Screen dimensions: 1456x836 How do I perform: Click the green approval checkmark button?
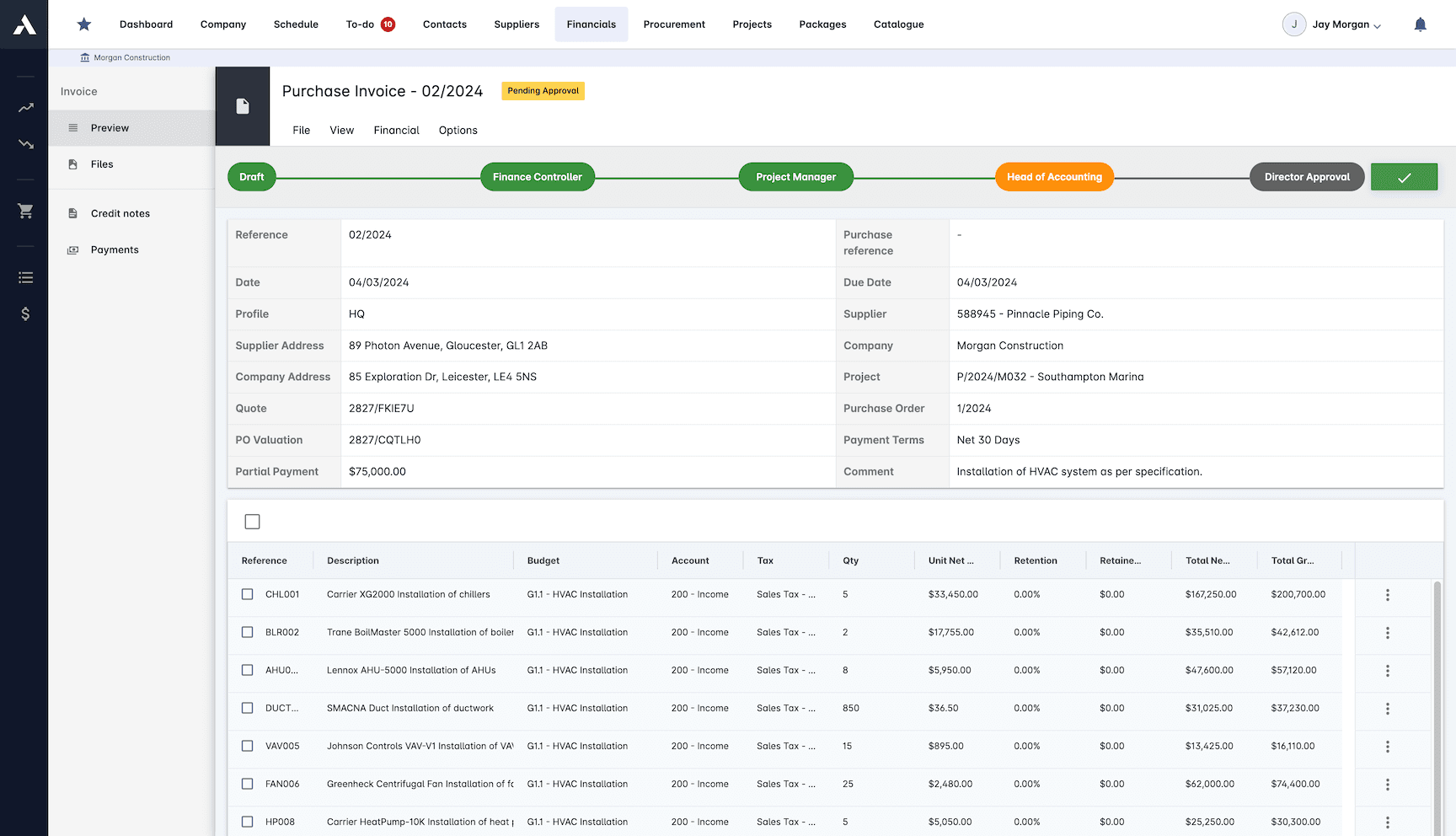[x=1404, y=176]
